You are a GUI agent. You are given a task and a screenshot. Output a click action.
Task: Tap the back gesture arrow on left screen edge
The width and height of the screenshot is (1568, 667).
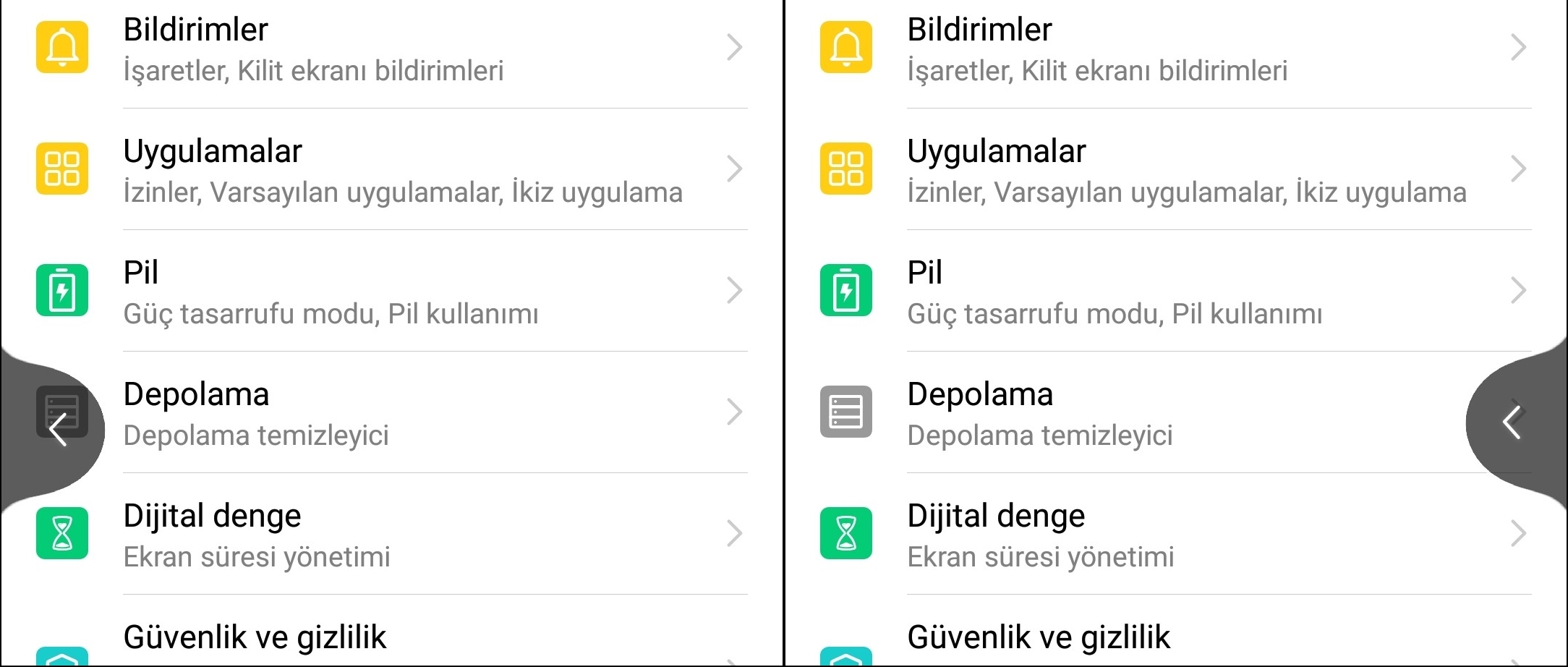58,430
